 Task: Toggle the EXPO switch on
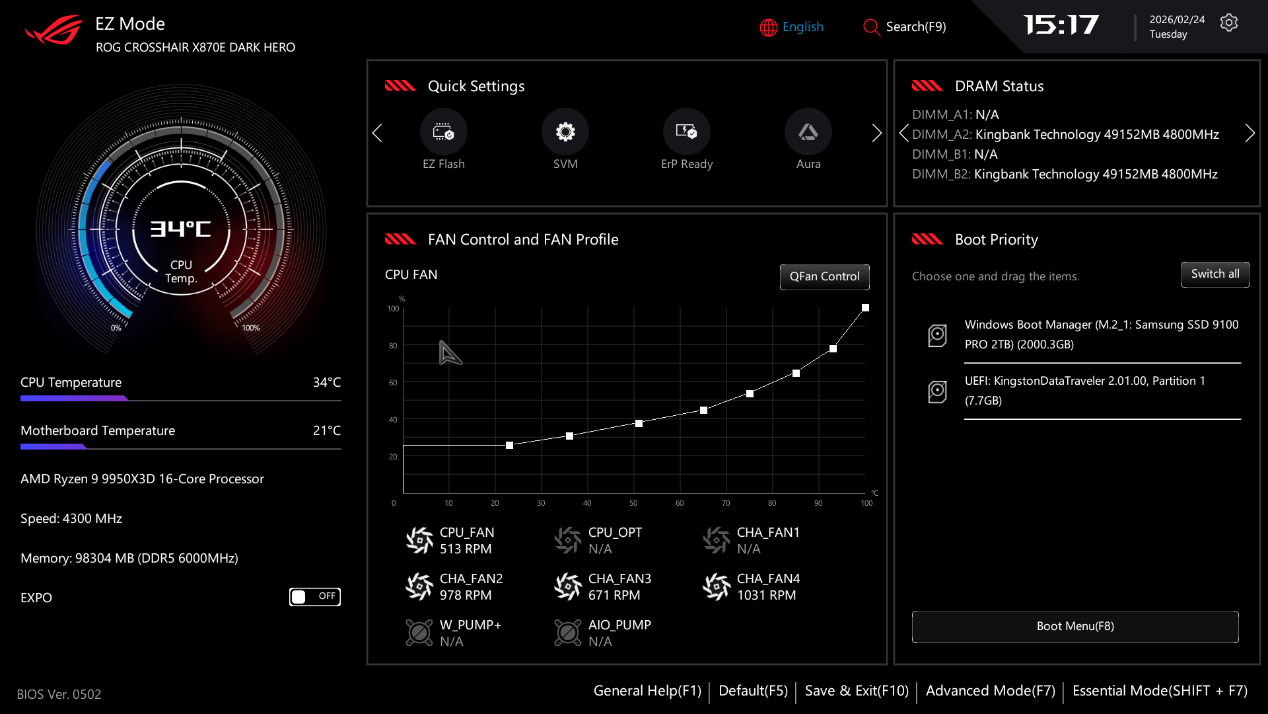pyautogui.click(x=315, y=597)
